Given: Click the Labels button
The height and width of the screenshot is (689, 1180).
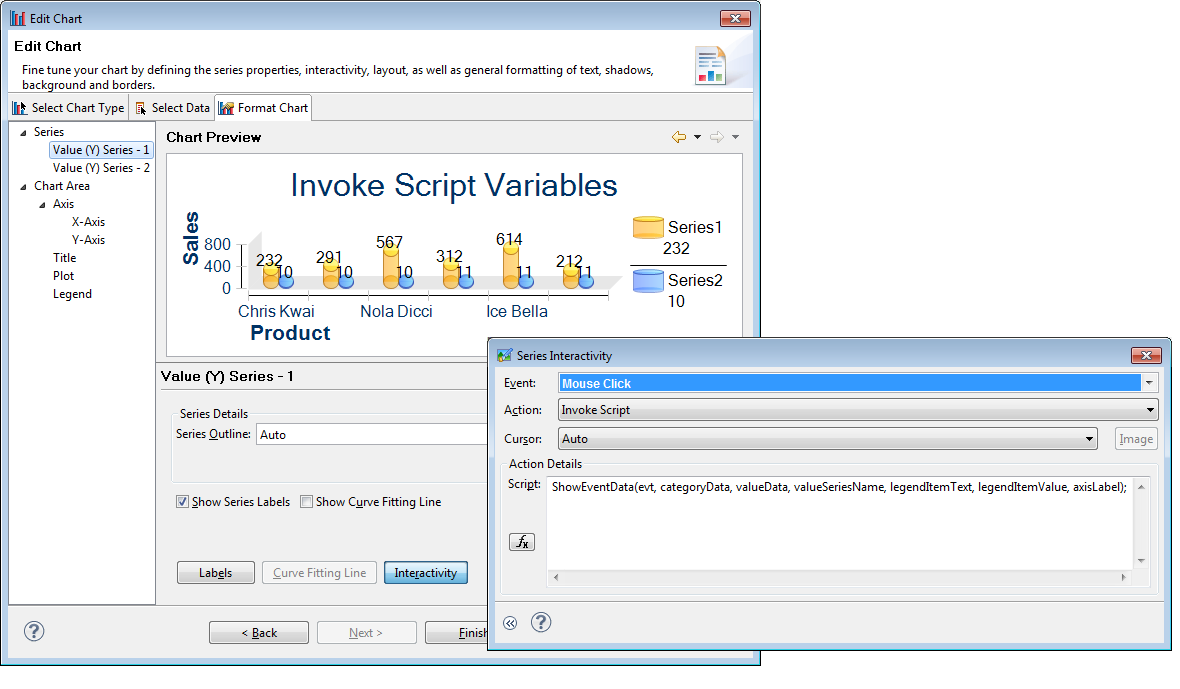Looking at the screenshot, I should click(216, 572).
